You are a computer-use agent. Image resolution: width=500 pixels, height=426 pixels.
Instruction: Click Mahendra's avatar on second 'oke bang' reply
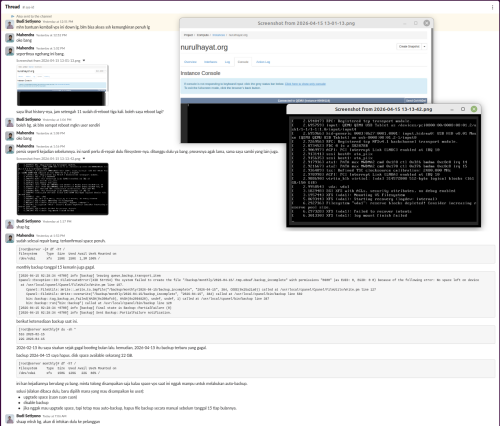pos(10,136)
